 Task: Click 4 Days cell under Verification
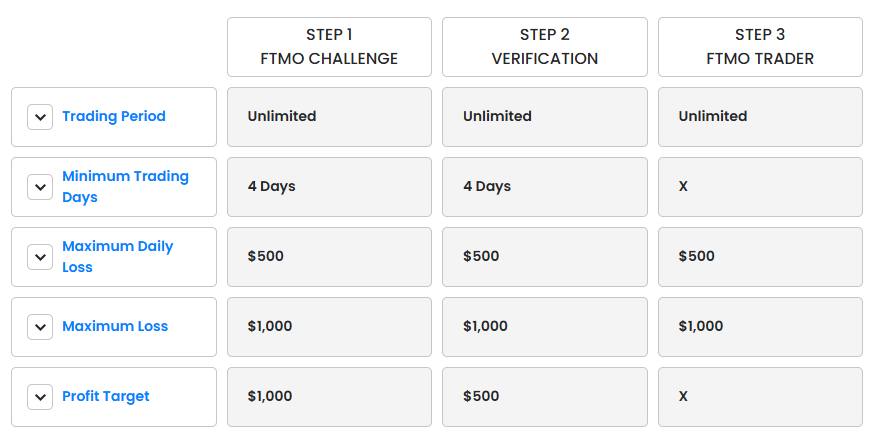pos(545,187)
